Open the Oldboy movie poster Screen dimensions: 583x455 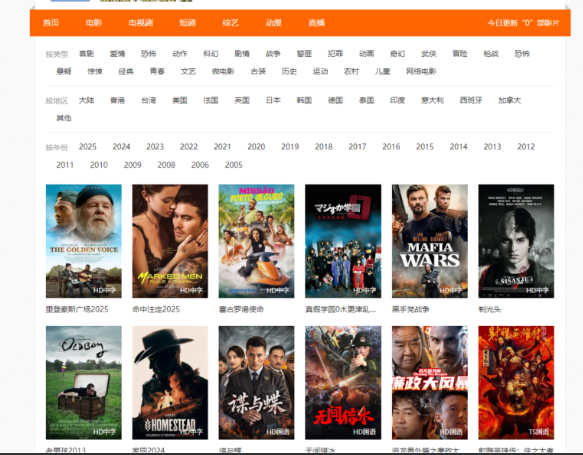[x=84, y=383]
